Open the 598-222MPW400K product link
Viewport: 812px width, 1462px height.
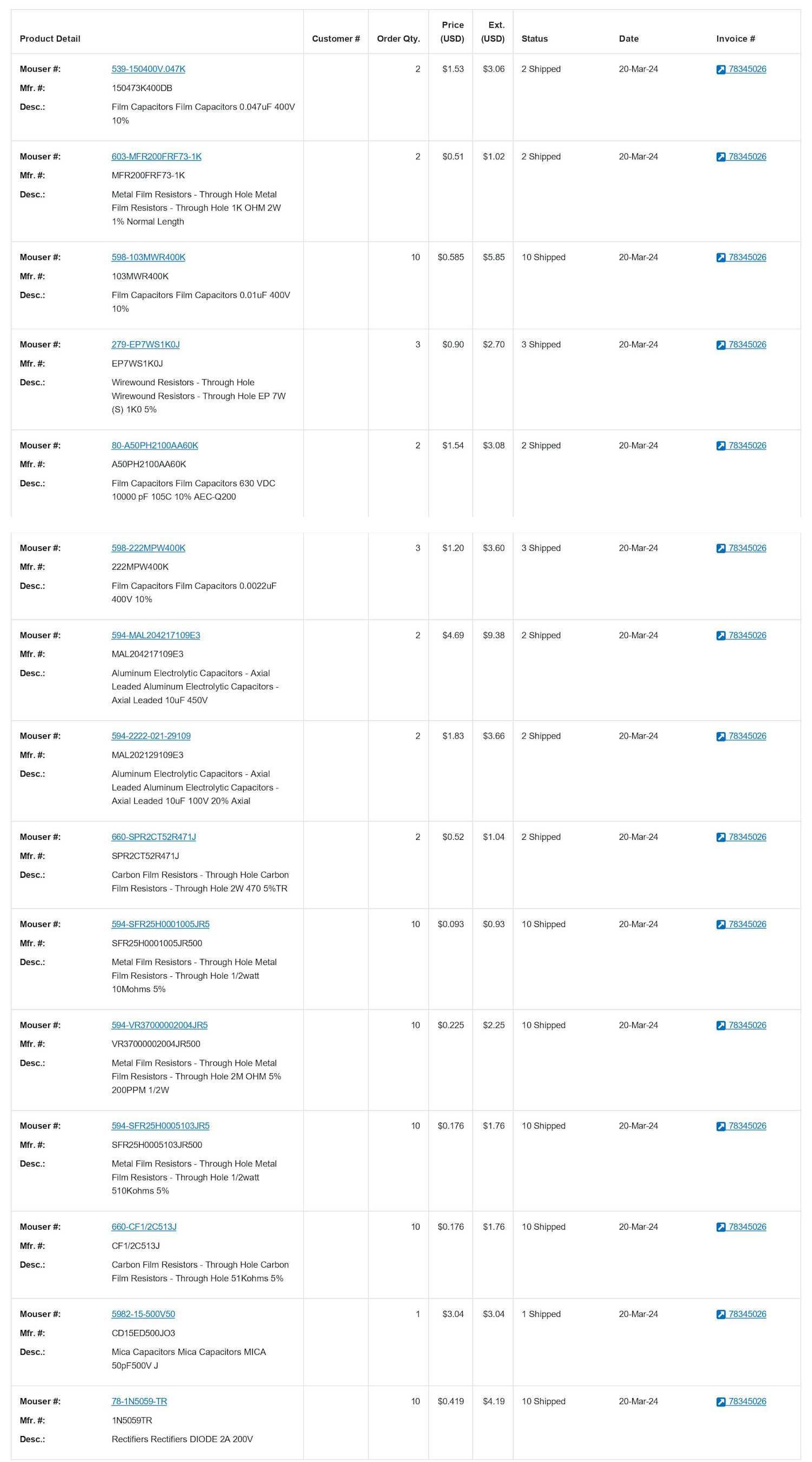pyautogui.click(x=148, y=547)
